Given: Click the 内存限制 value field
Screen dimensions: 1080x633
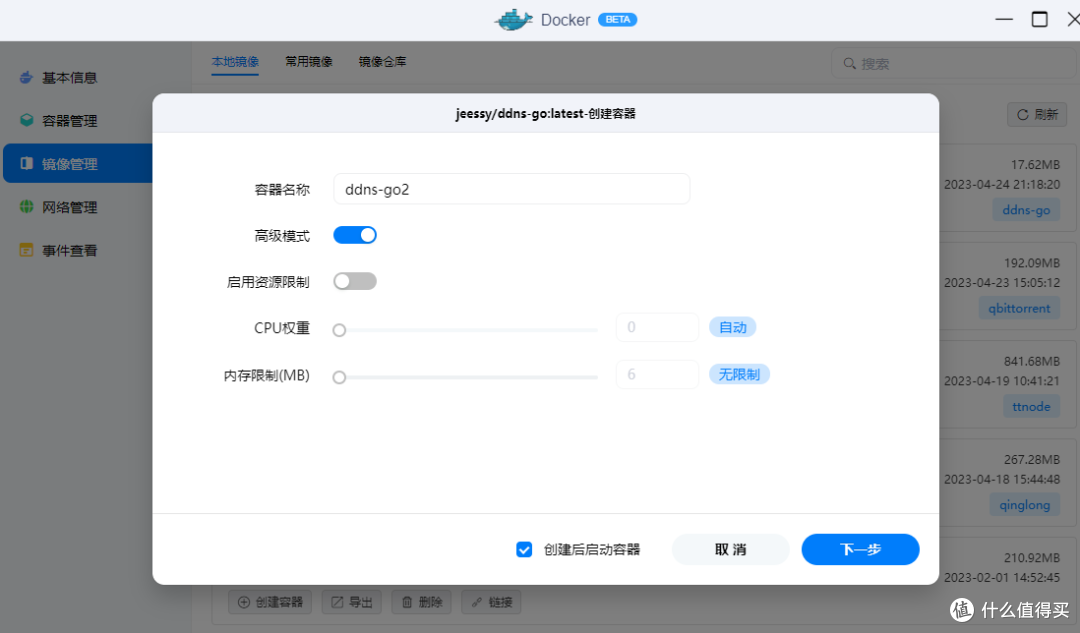Looking at the screenshot, I should pos(657,374).
